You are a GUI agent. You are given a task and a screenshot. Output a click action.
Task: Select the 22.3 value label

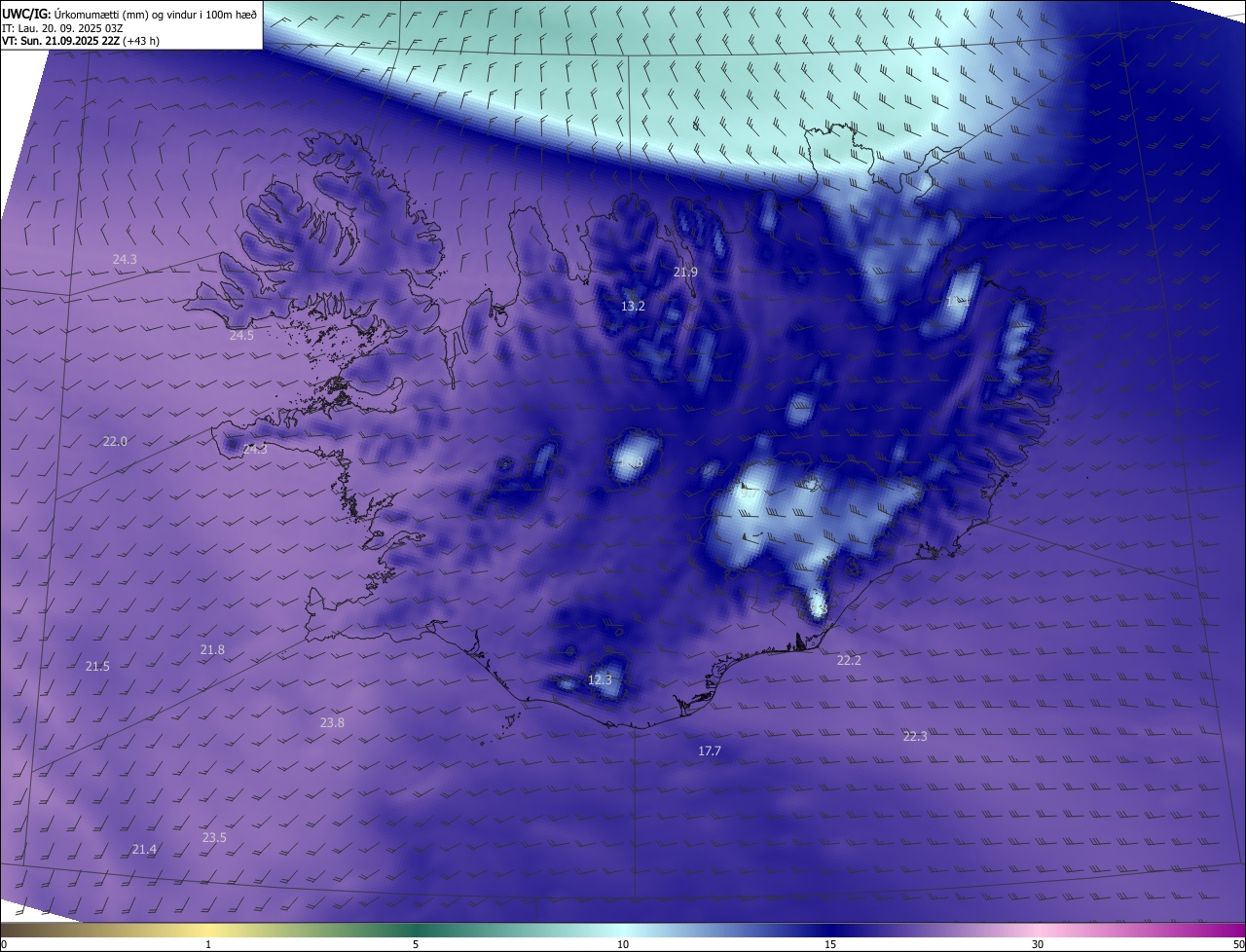[915, 736]
